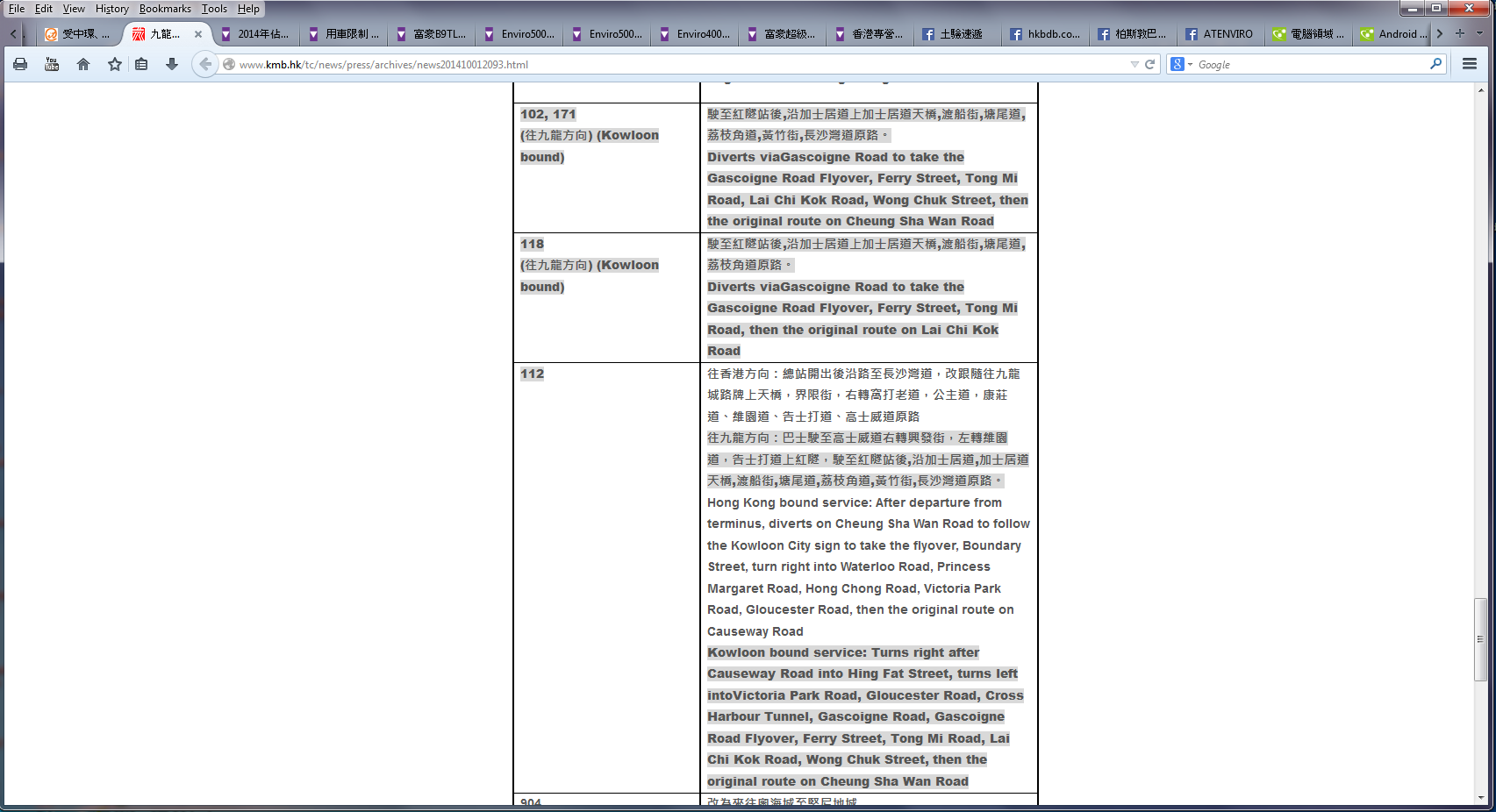Click '往九龍方向：巴士駛至高士威道' text line
The width and height of the screenshot is (1496, 812).
(x=857, y=438)
